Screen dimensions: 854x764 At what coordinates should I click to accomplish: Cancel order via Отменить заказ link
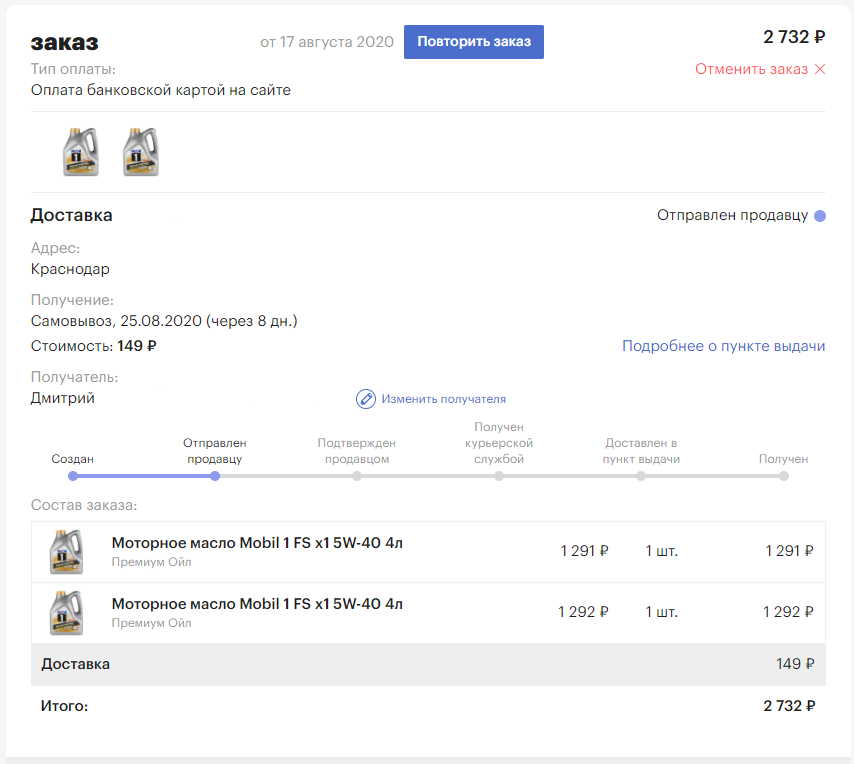coord(751,69)
